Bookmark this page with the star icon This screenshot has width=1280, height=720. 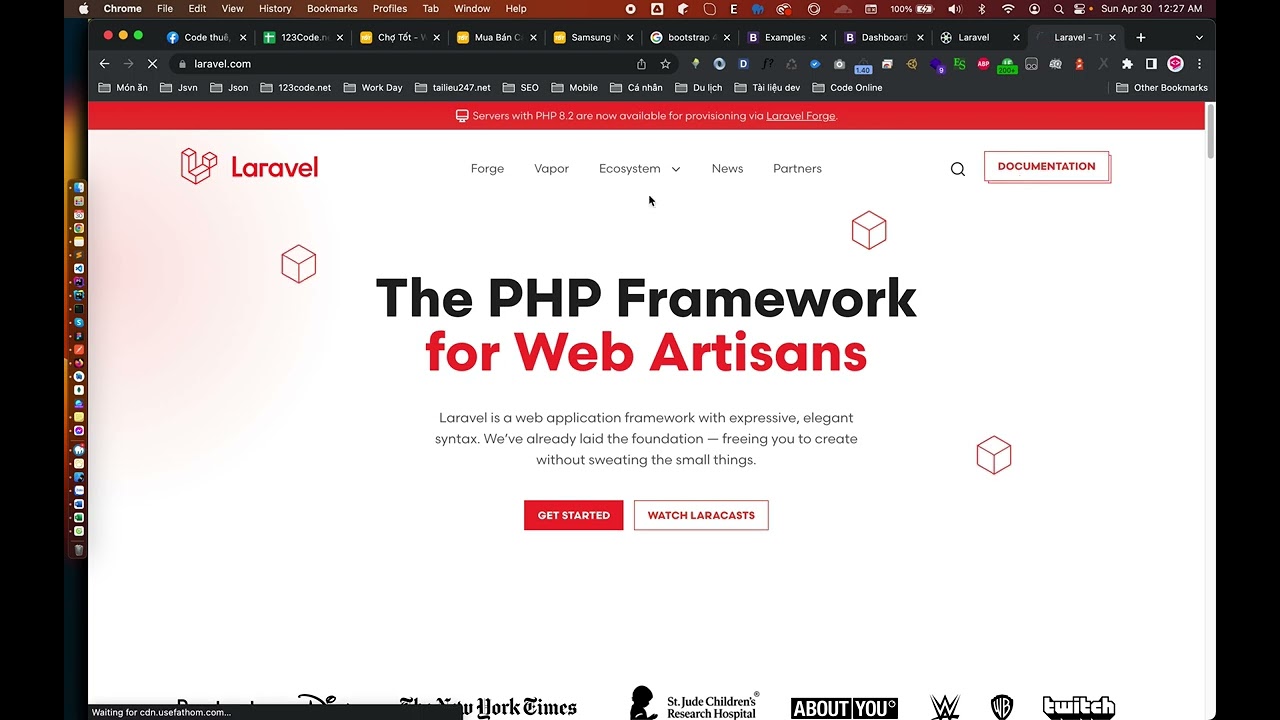[665, 64]
